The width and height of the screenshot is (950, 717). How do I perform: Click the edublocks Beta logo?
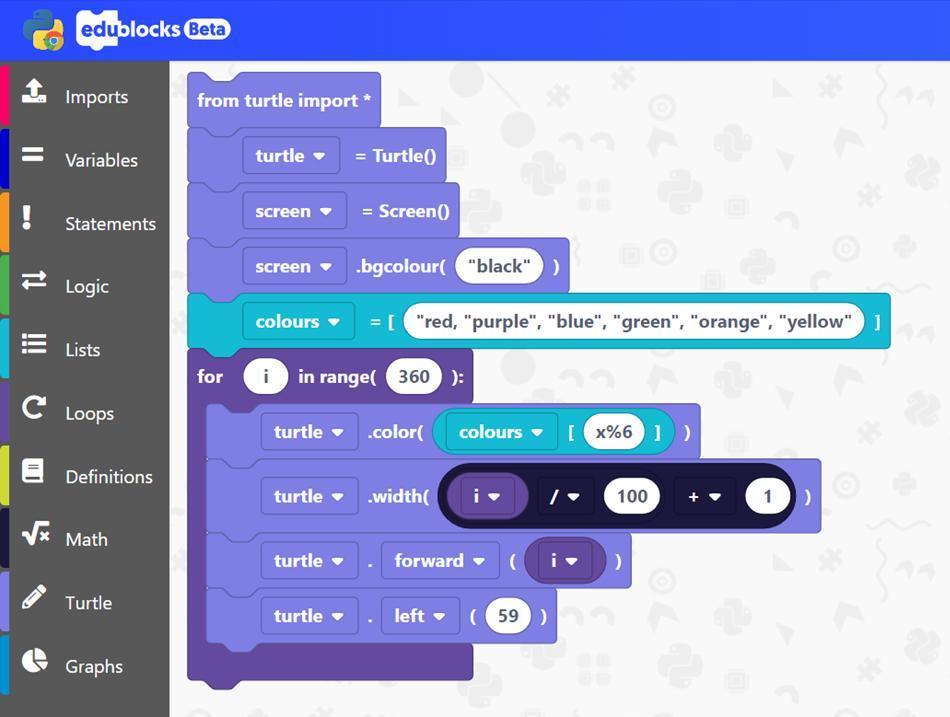pos(152,29)
